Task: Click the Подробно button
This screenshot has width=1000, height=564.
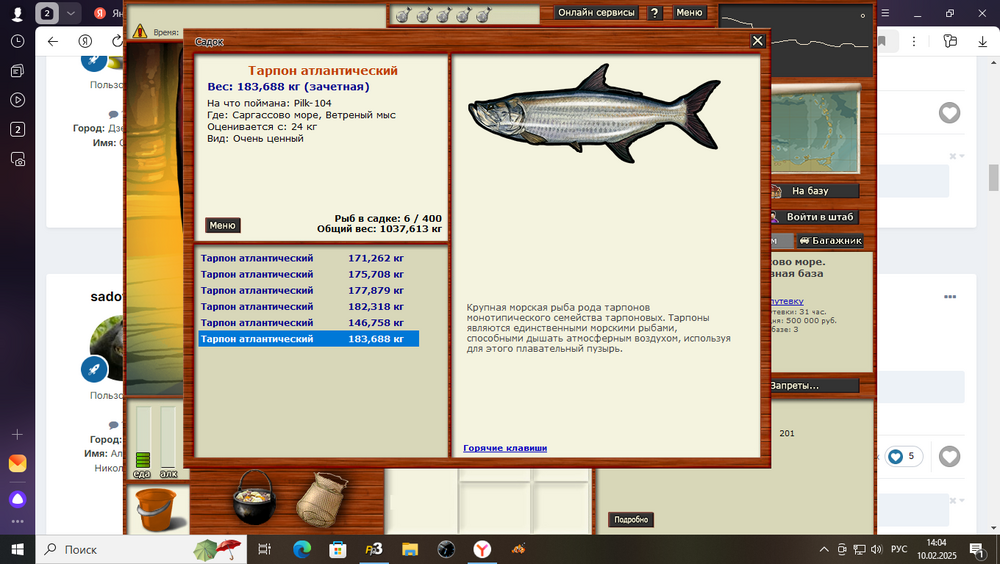Action: tap(630, 520)
